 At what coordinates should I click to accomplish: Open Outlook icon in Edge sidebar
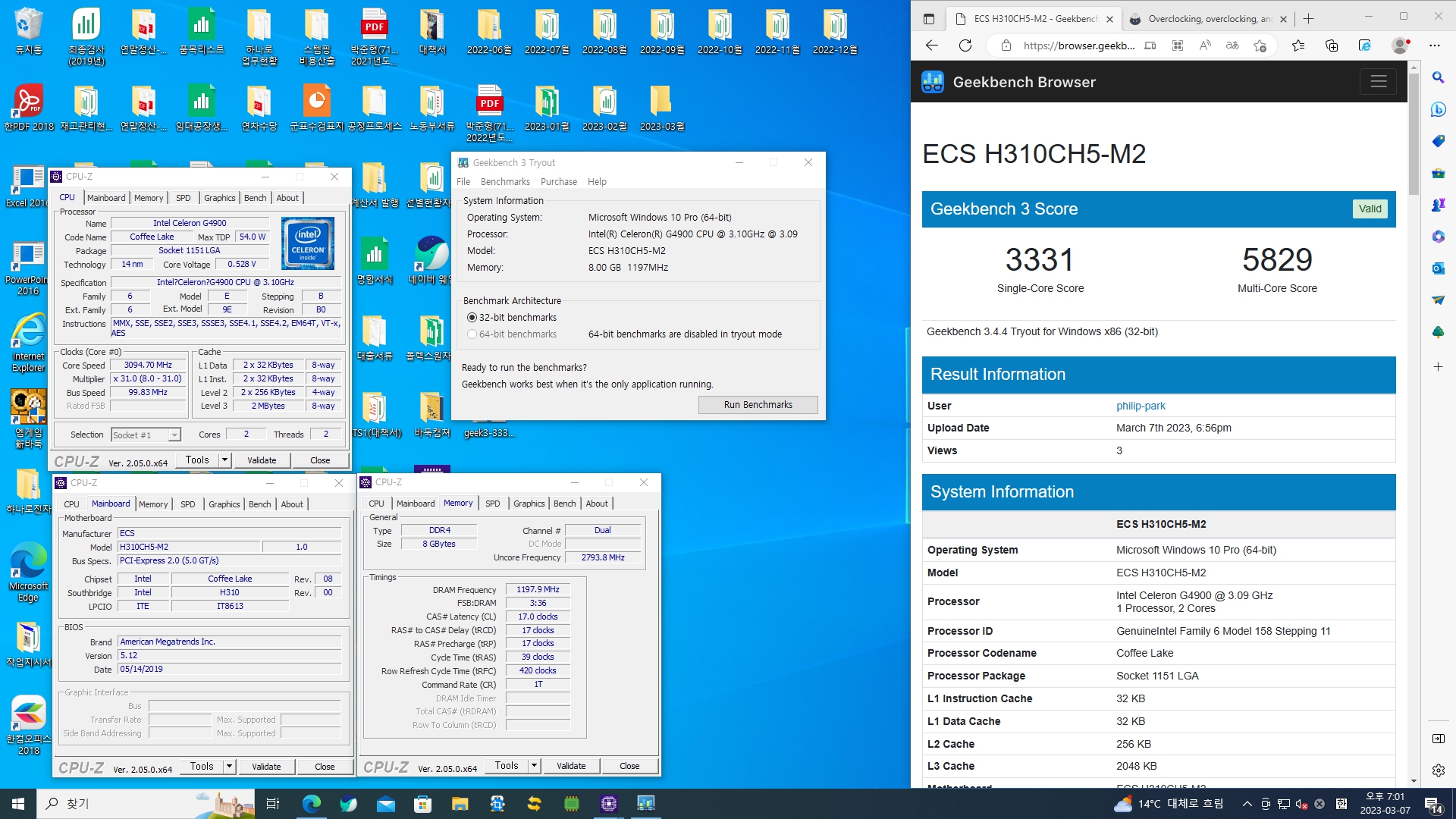1438,268
